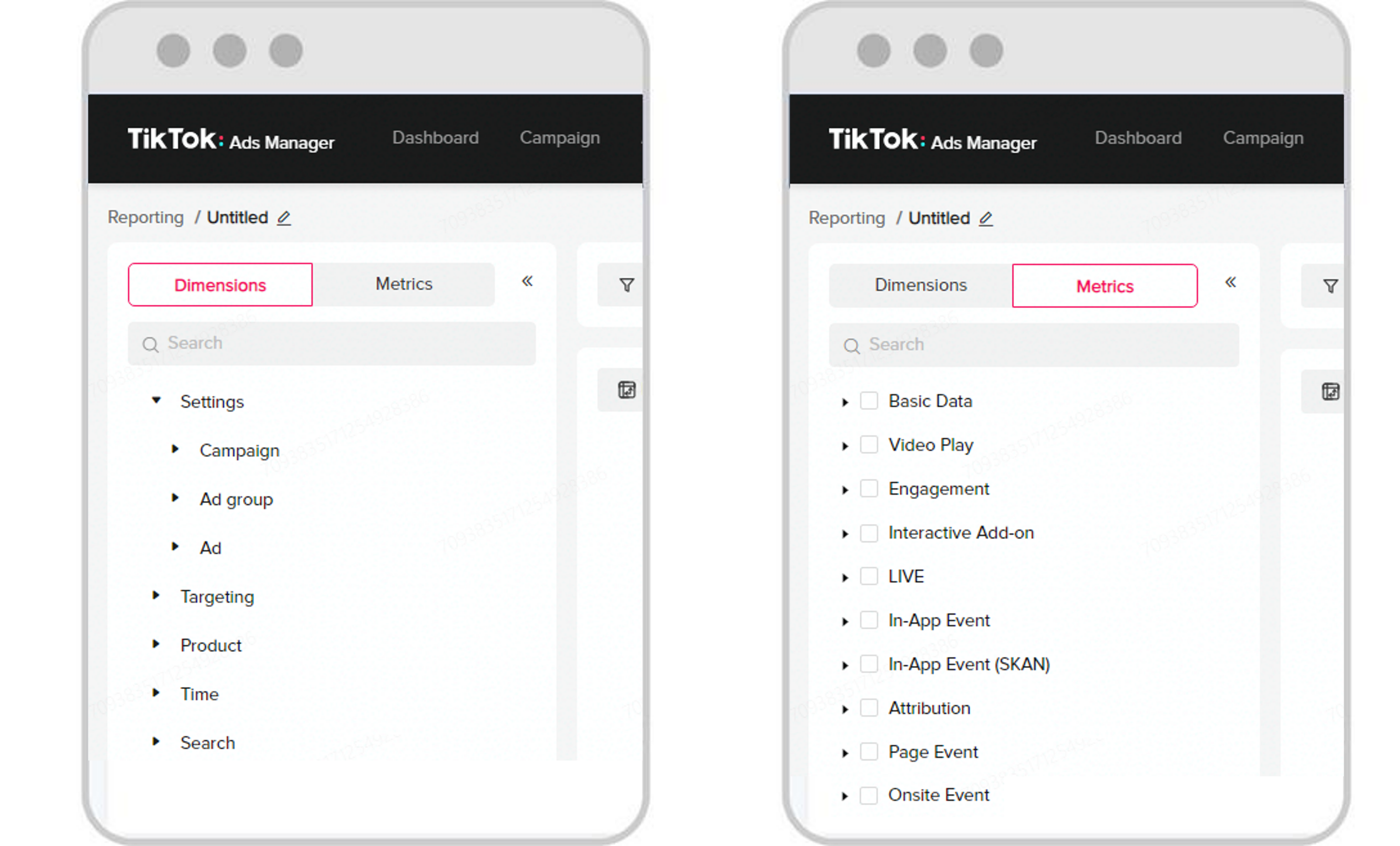Click the search input field in Metrics panel
The height and width of the screenshot is (846, 1400).
(x=1034, y=343)
